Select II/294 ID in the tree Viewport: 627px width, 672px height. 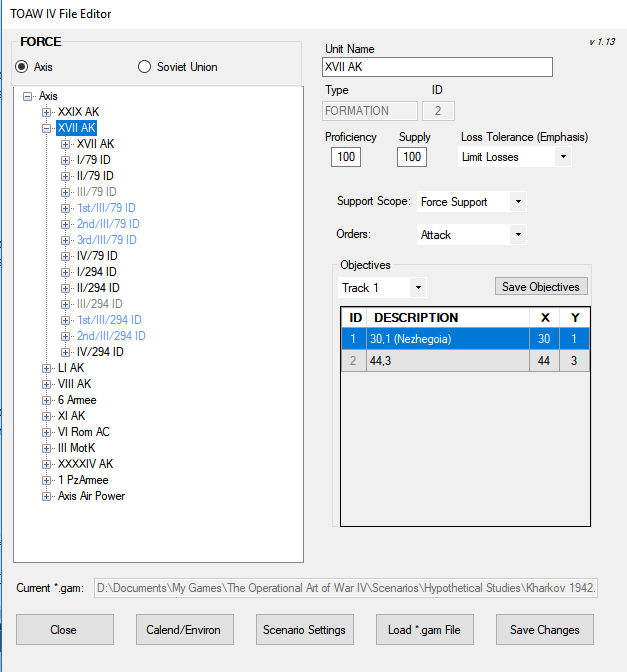(x=98, y=288)
